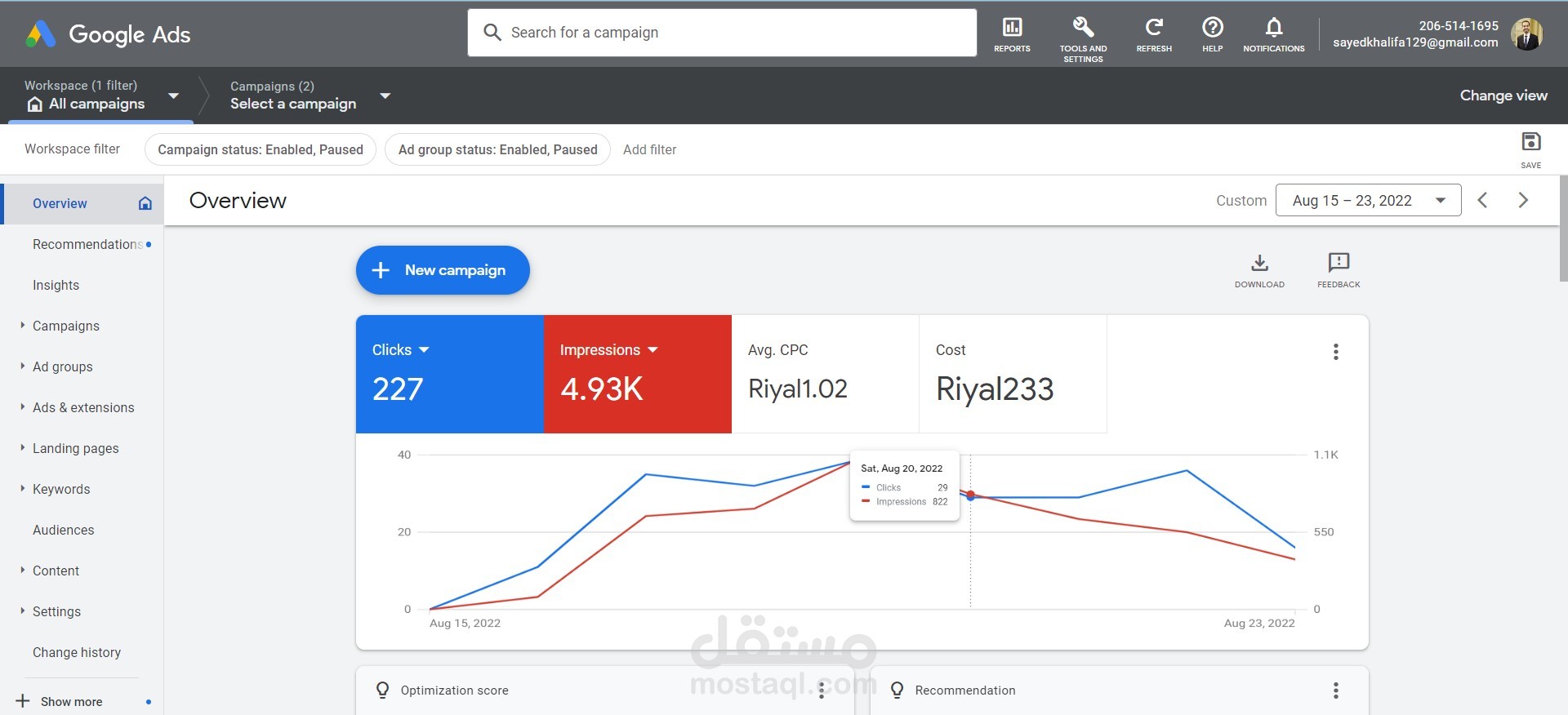Click Add filter

click(x=649, y=149)
